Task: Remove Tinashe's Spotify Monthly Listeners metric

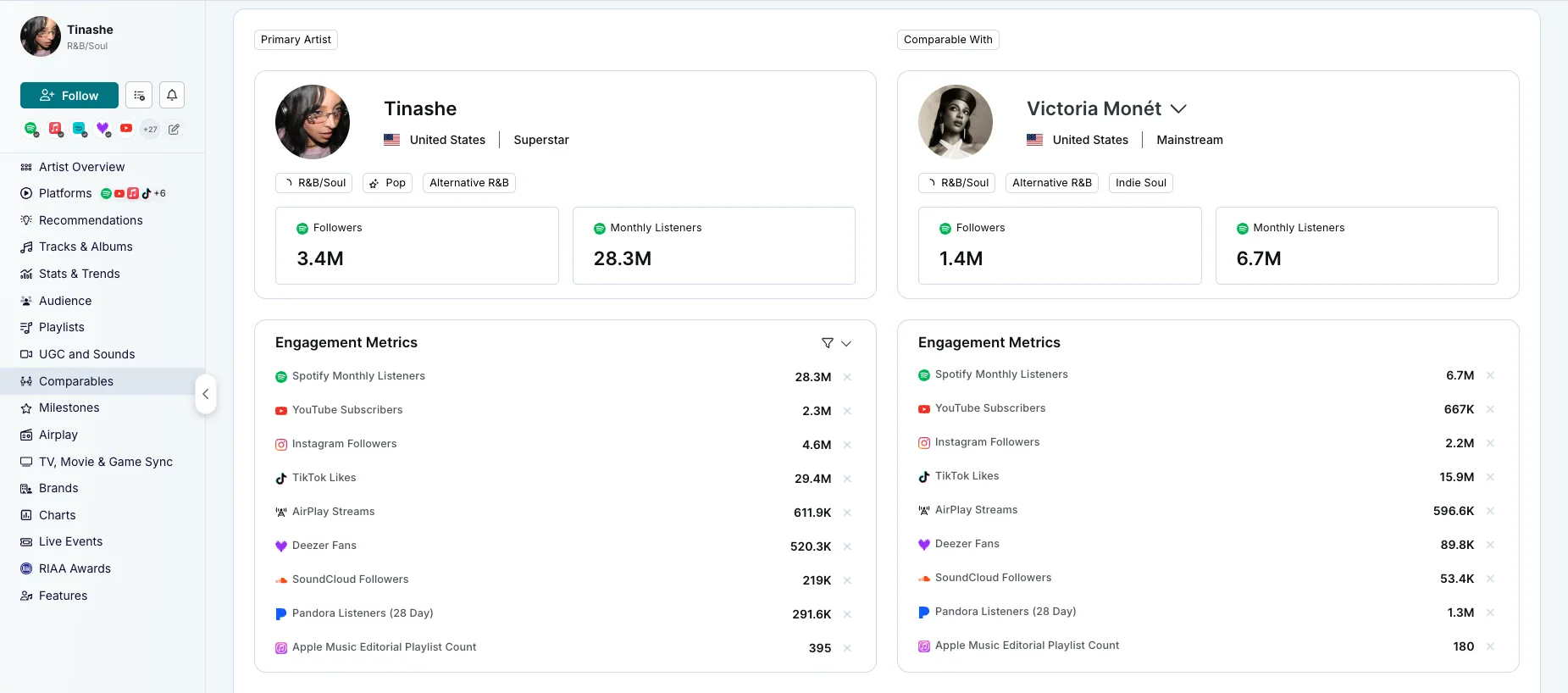Action: click(x=847, y=377)
